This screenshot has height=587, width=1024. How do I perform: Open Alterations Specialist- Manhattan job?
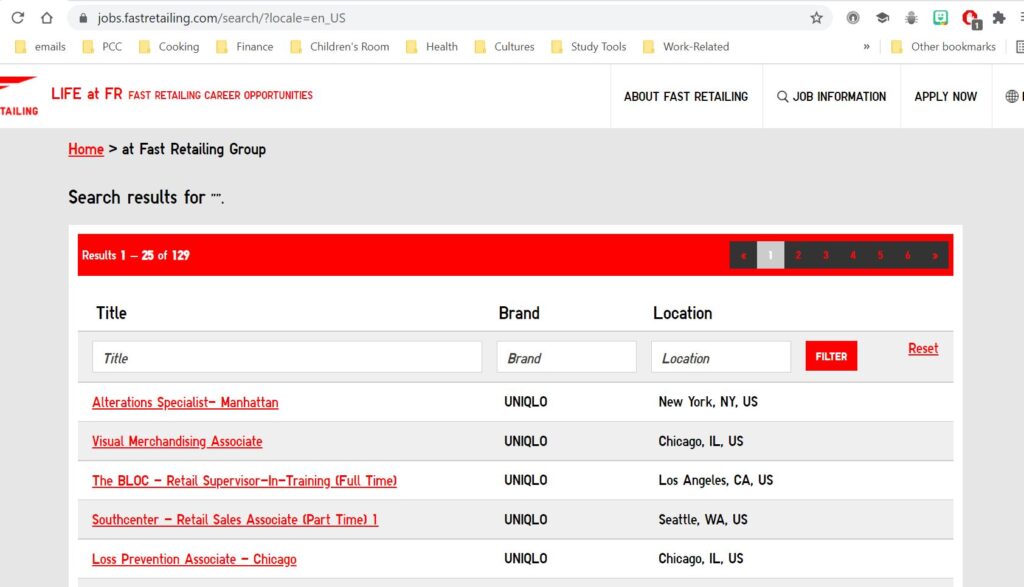click(x=185, y=402)
